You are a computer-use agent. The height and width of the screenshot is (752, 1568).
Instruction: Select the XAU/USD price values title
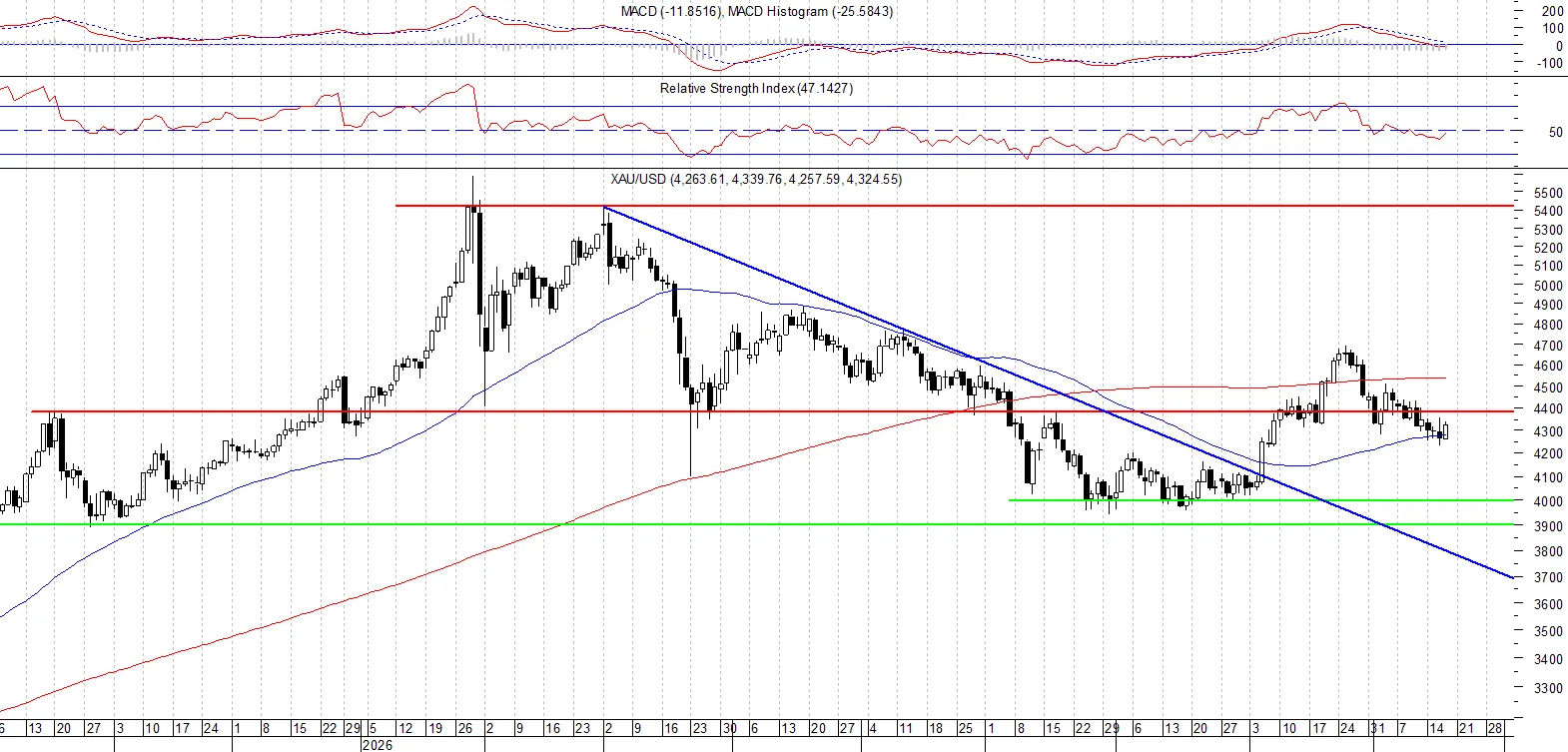[x=756, y=180]
